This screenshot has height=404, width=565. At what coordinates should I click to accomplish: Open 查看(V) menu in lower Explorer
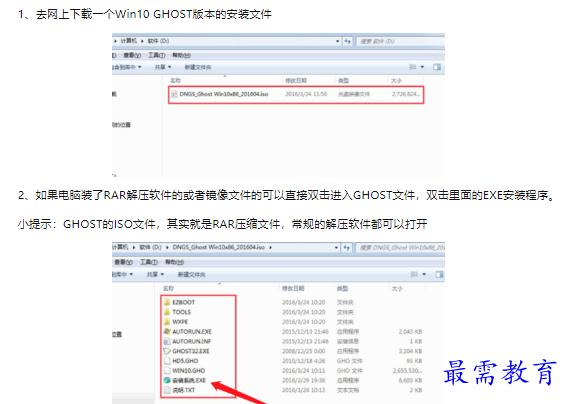coord(124,262)
